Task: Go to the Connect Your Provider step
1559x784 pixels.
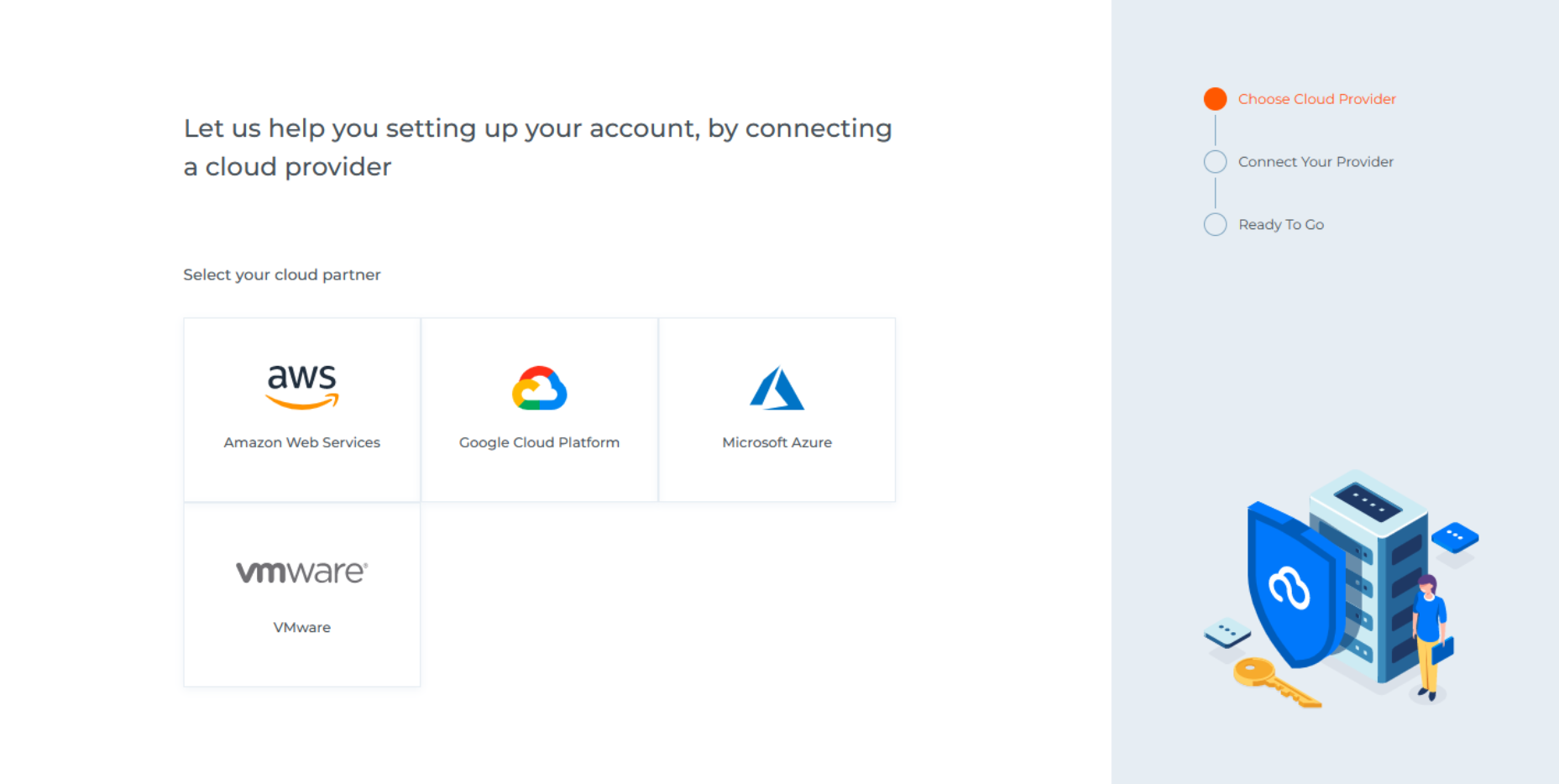Action: [1316, 162]
